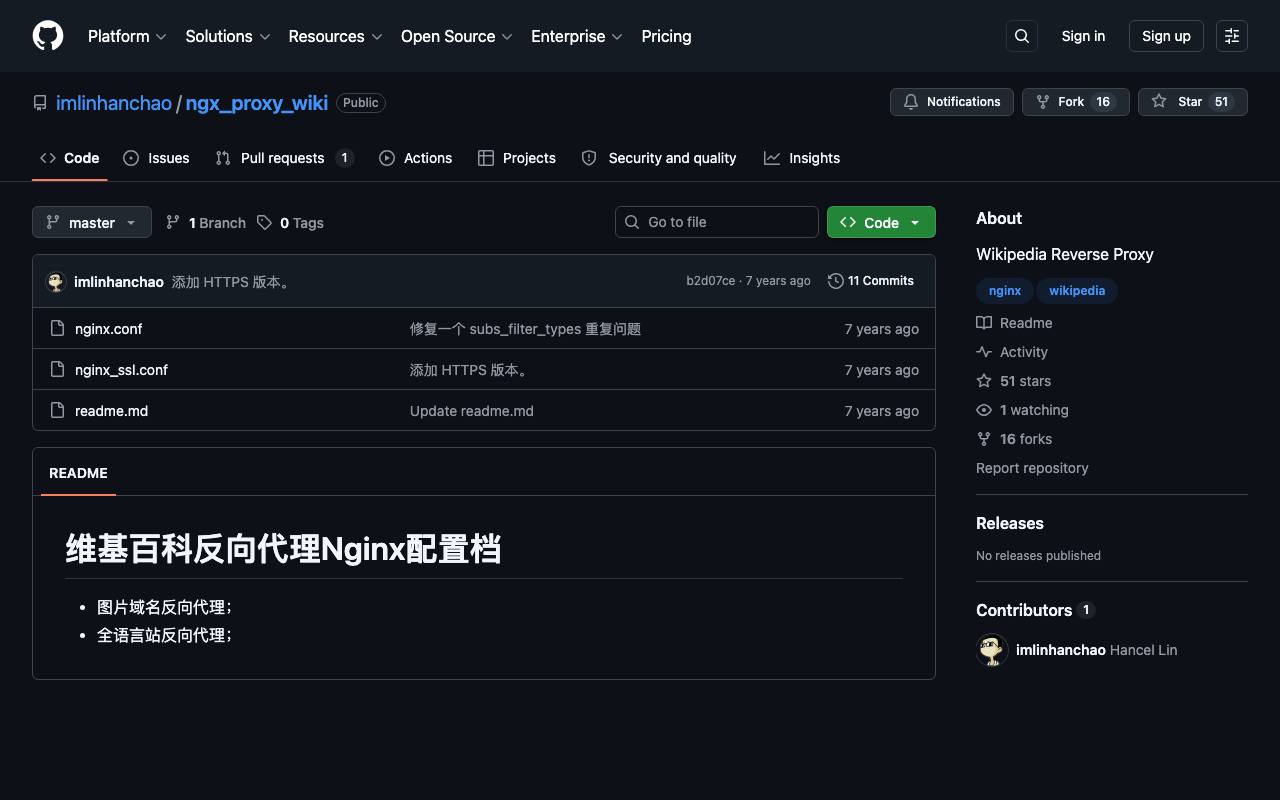The height and width of the screenshot is (800, 1280).
Task: Fork the repository
Action: [1076, 102]
